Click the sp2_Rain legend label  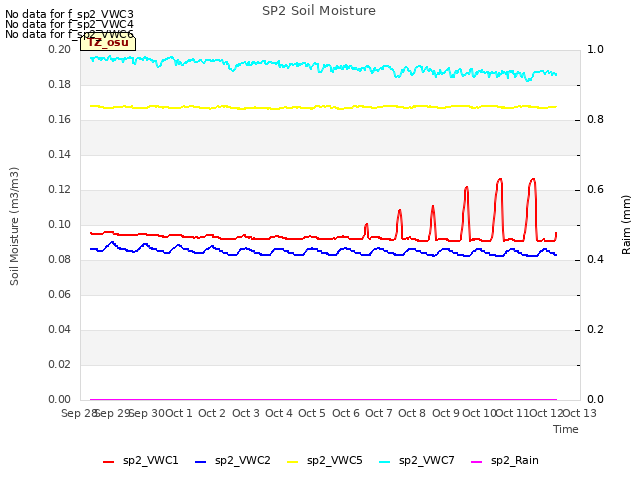[515, 461]
